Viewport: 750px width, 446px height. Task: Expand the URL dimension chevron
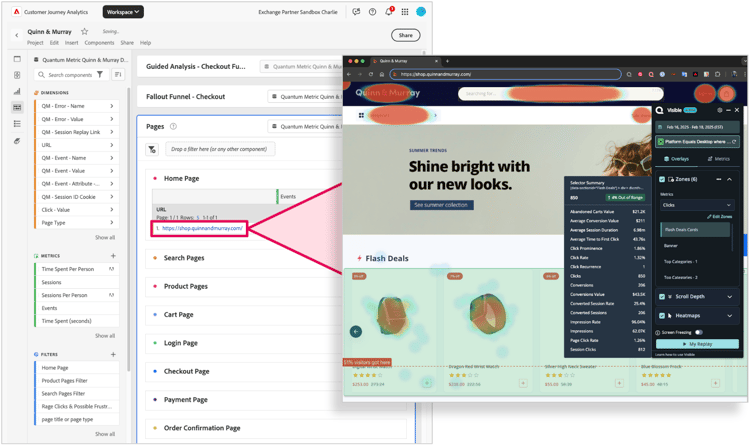click(x=111, y=145)
